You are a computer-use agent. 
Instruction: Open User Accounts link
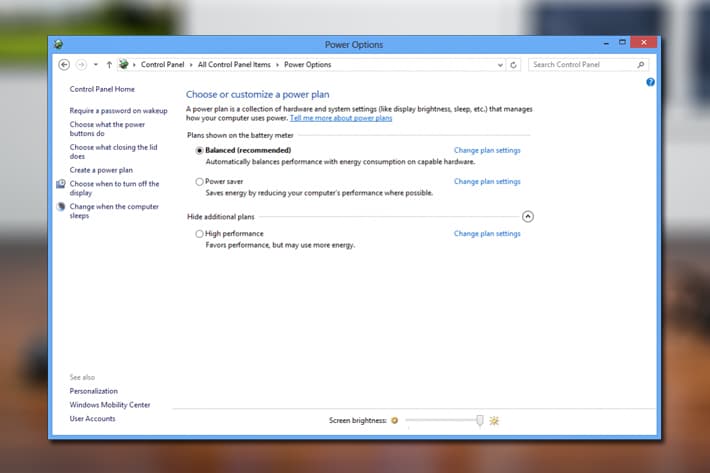click(x=92, y=419)
